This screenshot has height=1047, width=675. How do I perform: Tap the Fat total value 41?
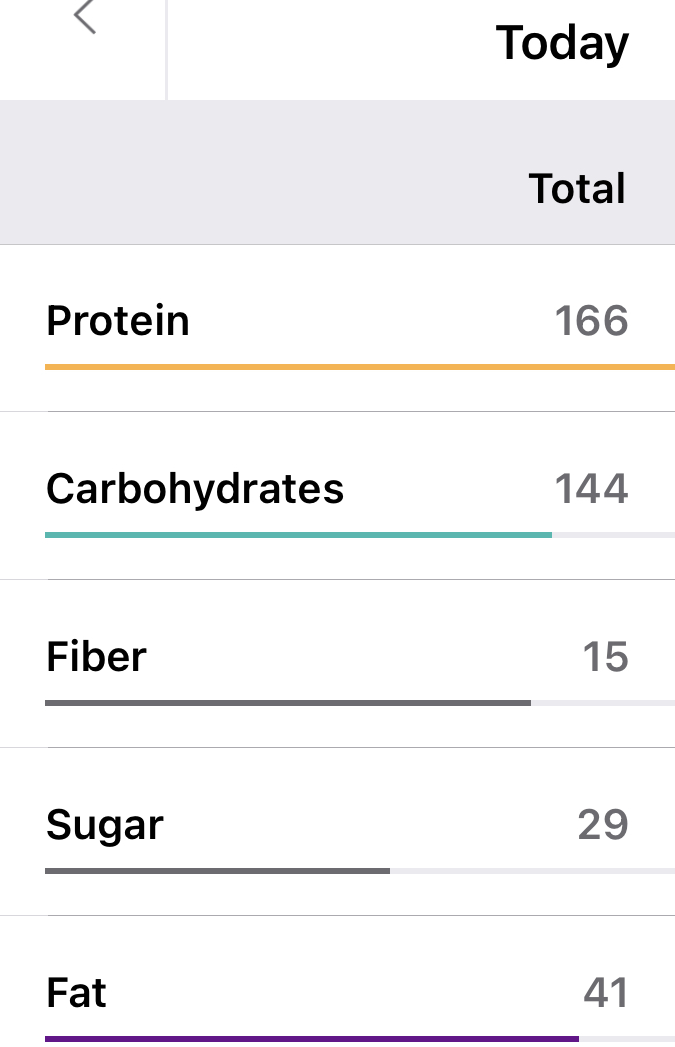[605, 993]
